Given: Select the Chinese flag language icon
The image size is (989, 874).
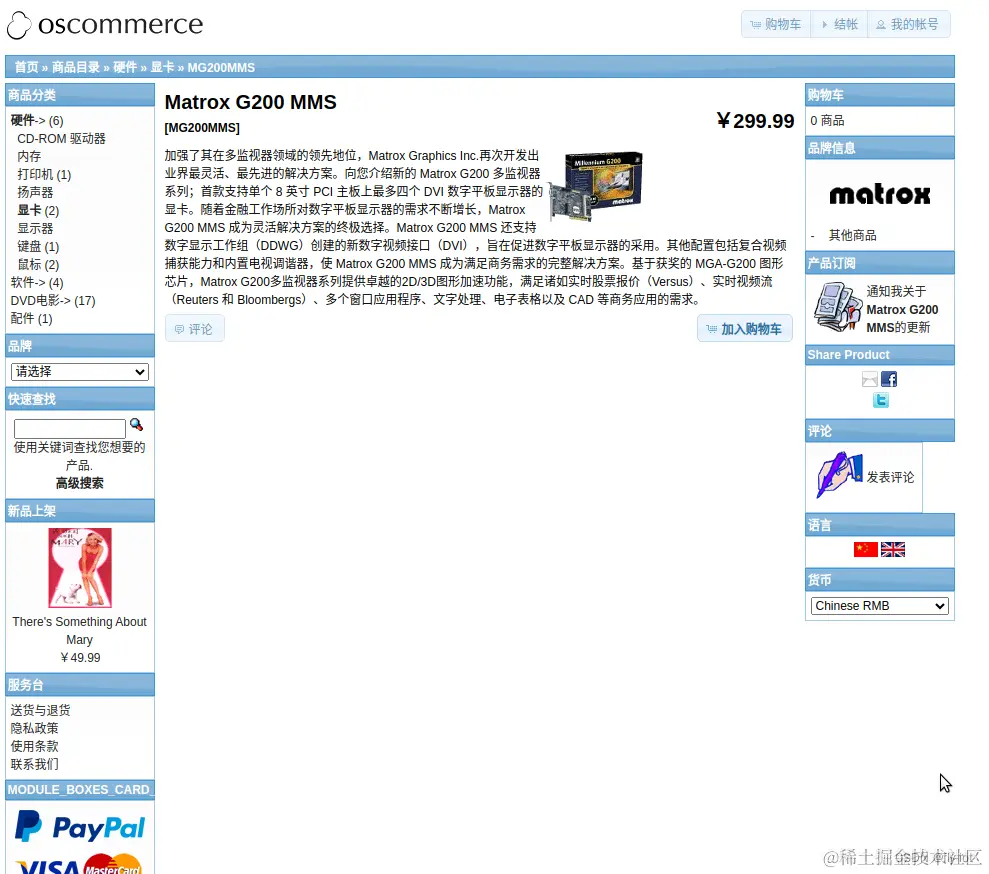Looking at the screenshot, I should click(x=866, y=549).
